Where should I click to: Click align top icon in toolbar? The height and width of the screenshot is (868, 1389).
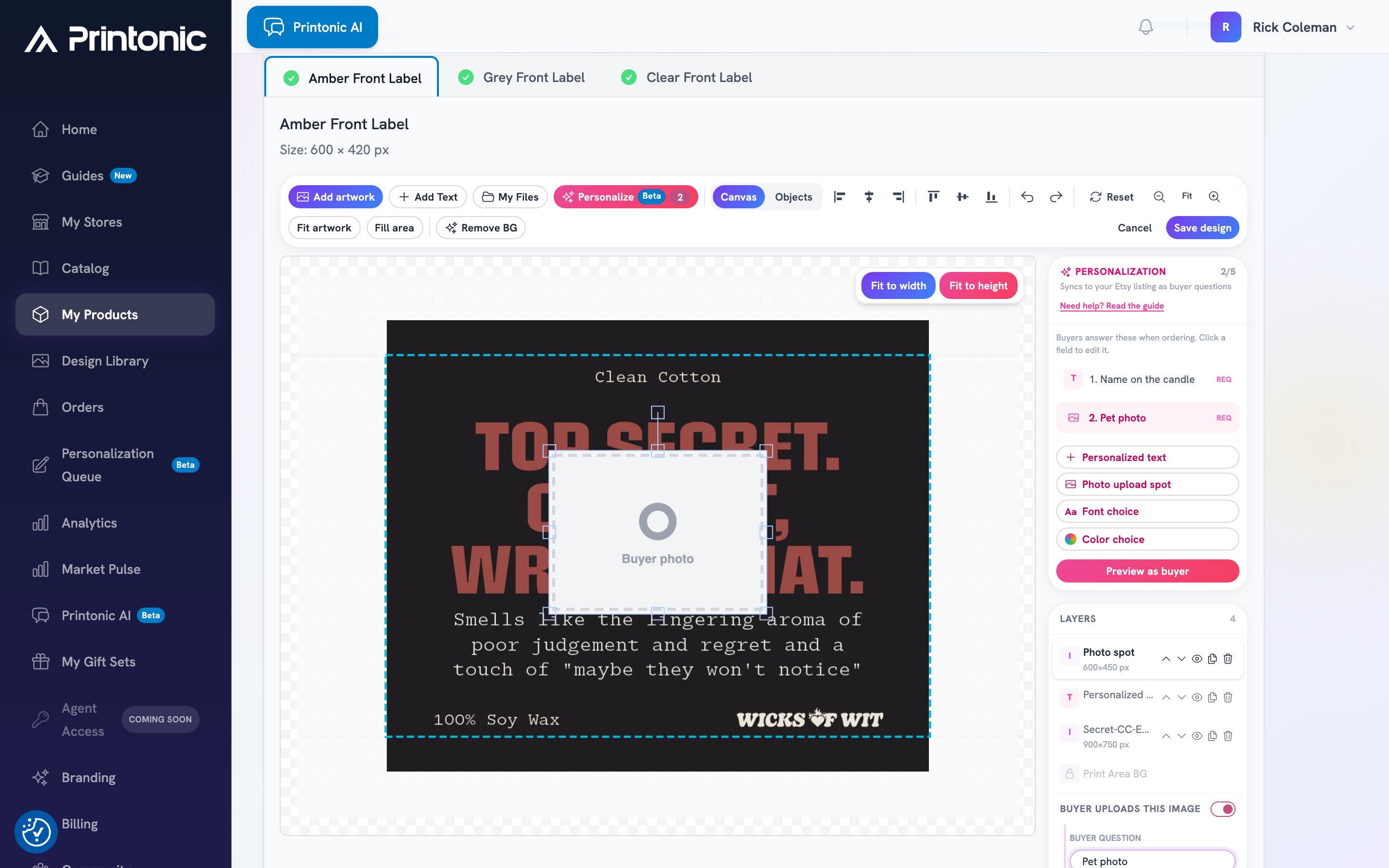933,197
